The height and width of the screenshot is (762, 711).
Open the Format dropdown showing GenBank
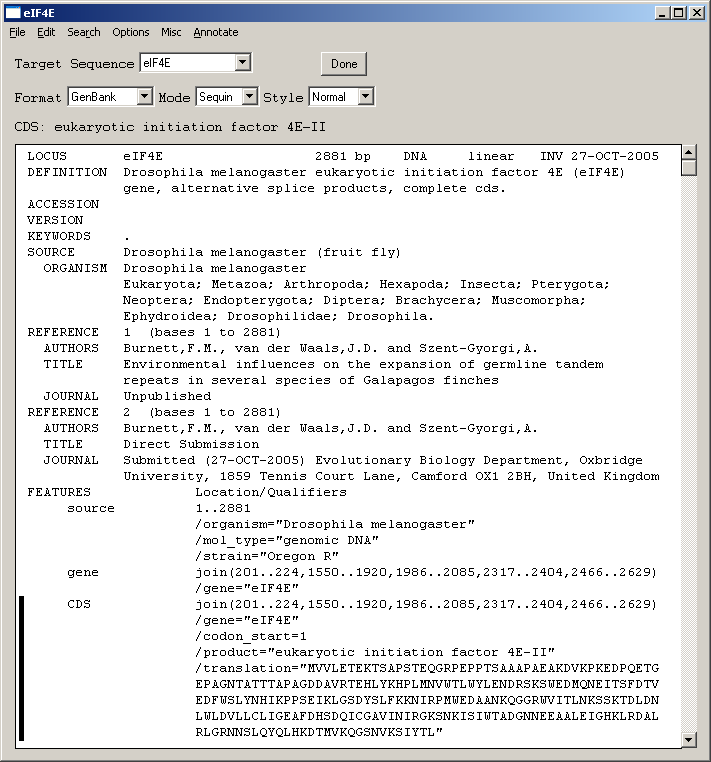(143, 97)
